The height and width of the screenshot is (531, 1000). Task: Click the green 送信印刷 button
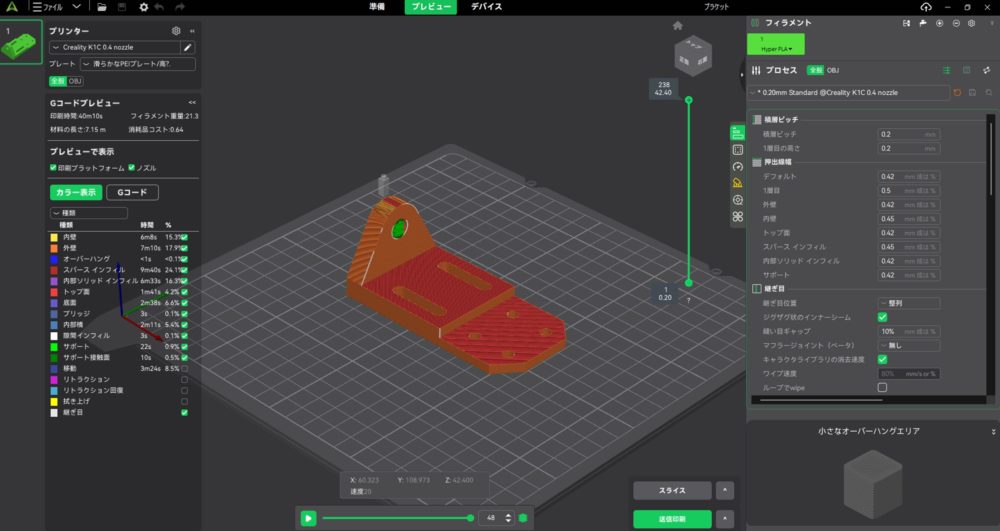672,519
